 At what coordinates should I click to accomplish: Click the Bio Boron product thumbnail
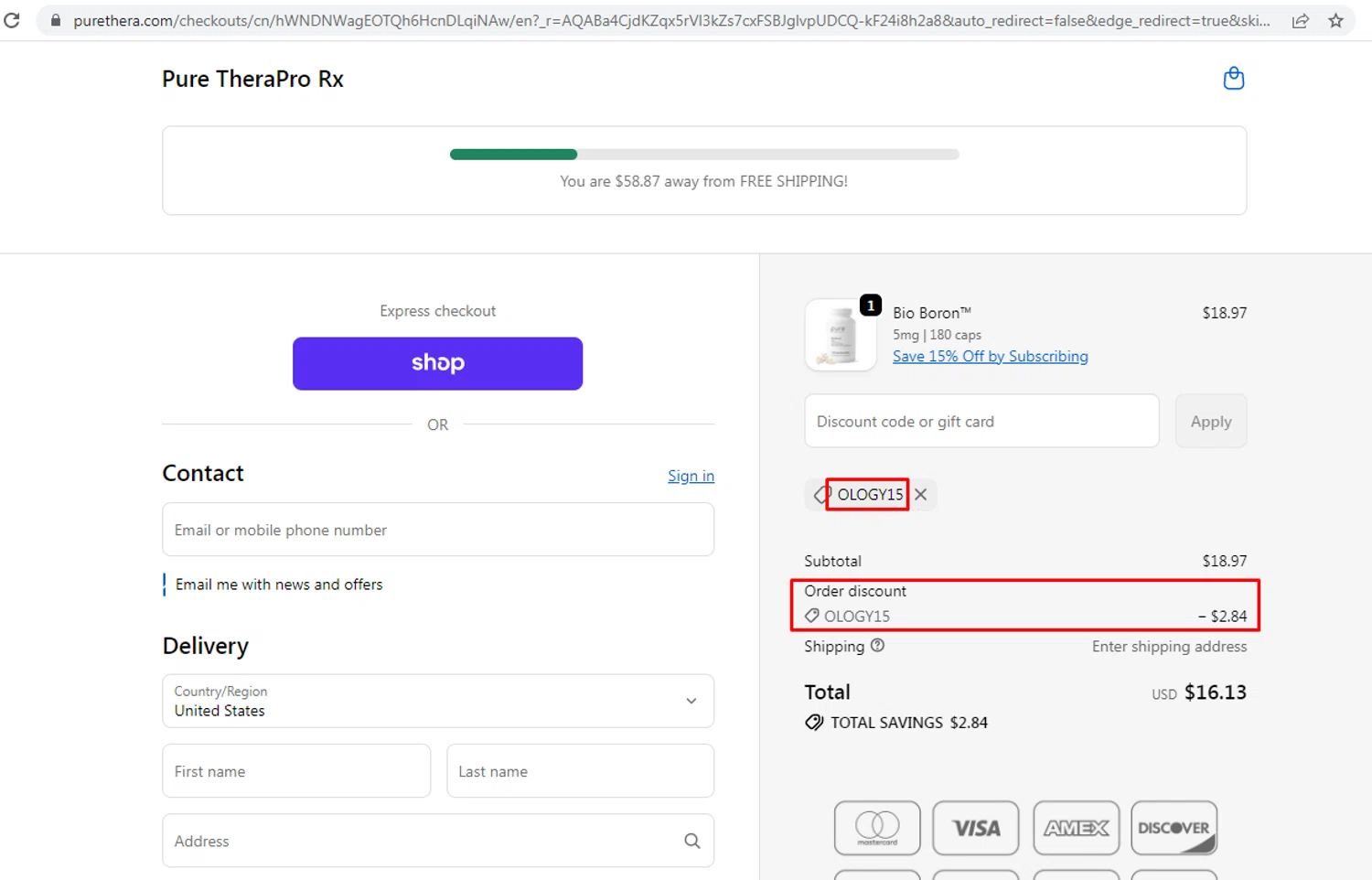841,335
